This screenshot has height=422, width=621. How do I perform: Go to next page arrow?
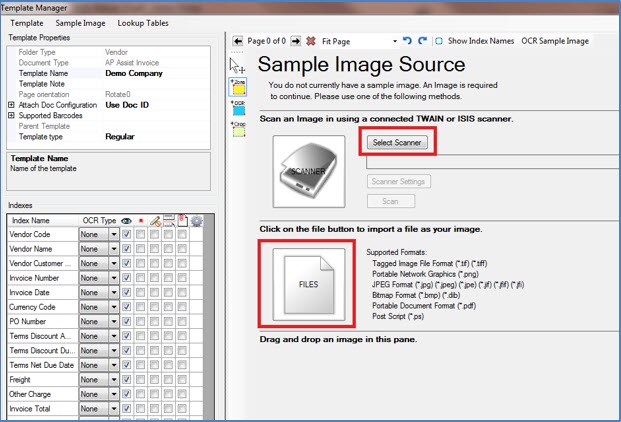point(296,41)
